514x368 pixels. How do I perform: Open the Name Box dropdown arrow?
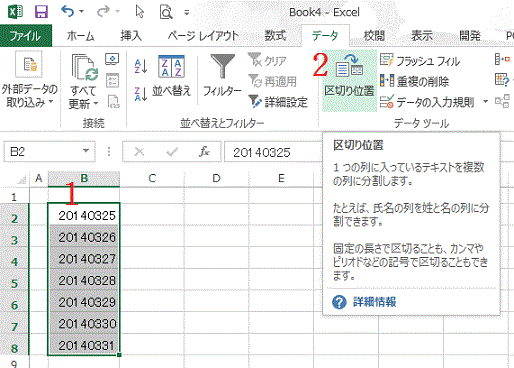pyautogui.click(x=86, y=151)
